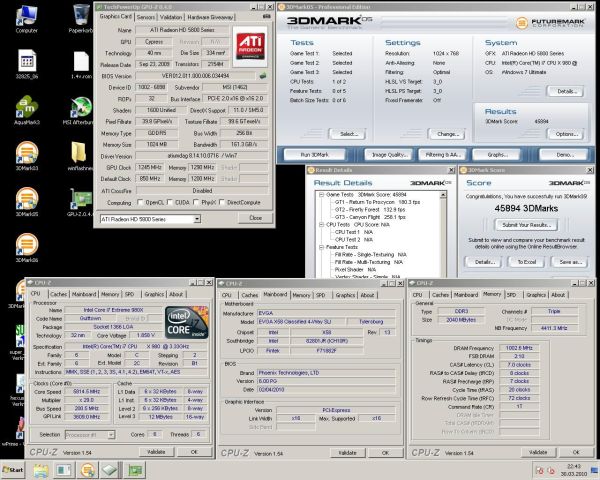600x480 pixels.
Task: Click the GPU-Z BIOS Version field
Action: pos(195,76)
